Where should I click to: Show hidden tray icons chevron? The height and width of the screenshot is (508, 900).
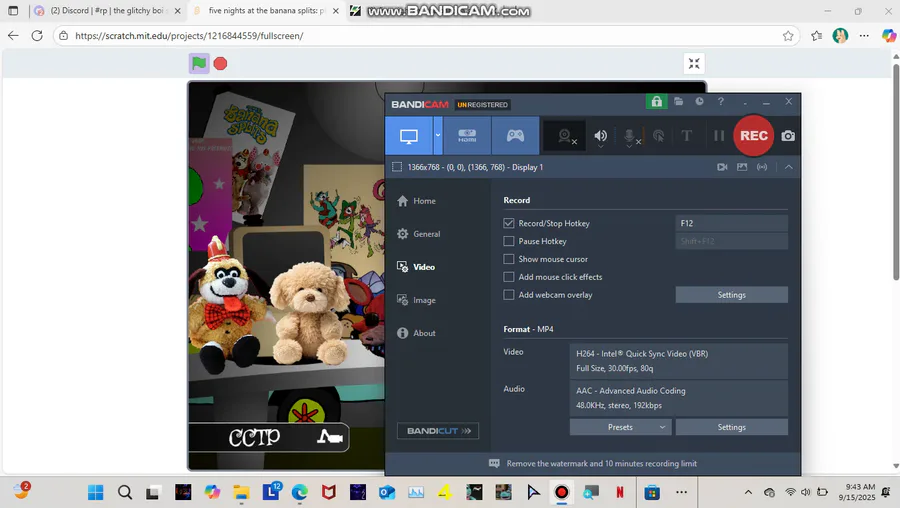pyautogui.click(x=748, y=492)
